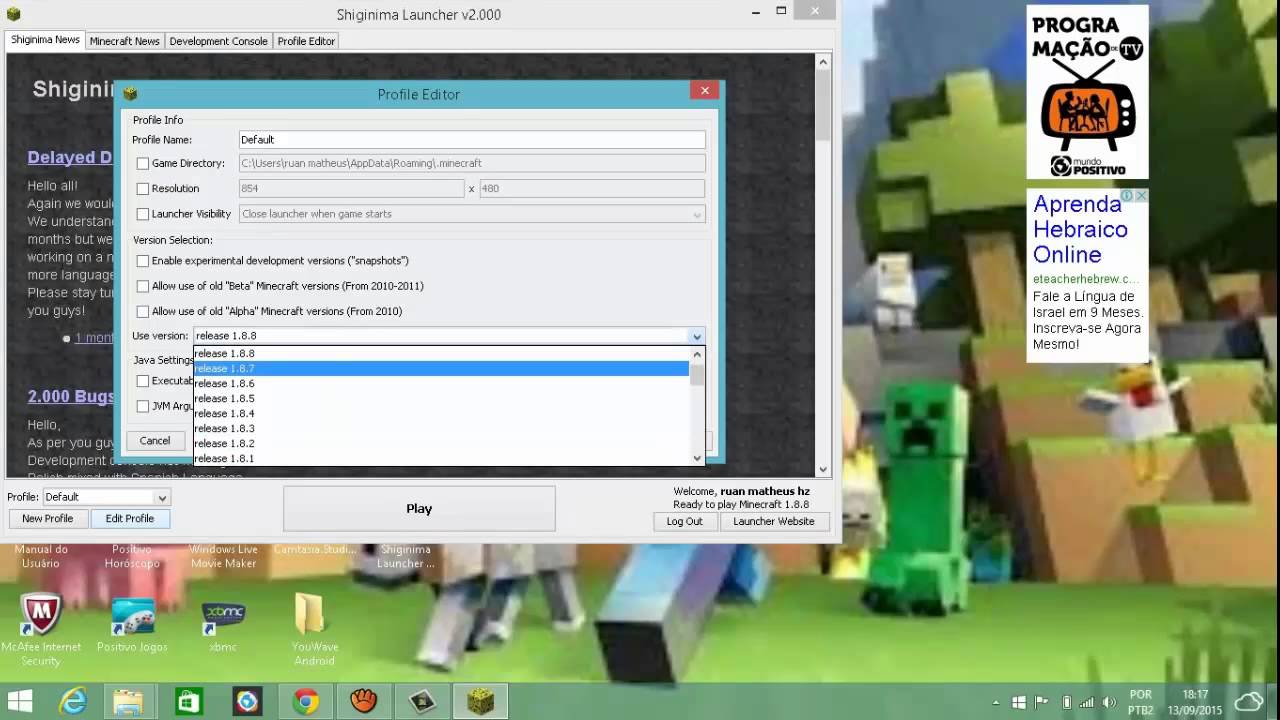The image size is (1280, 720).
Task: Enable the Game Directory checkbox
Action: pyautogui.click(x=143, y=163)
